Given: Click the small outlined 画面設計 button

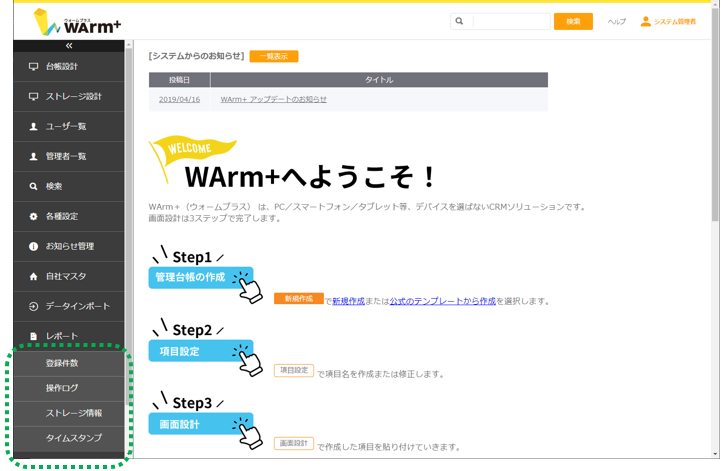Looking at the screenshot, I should click(x=294, y=443).
